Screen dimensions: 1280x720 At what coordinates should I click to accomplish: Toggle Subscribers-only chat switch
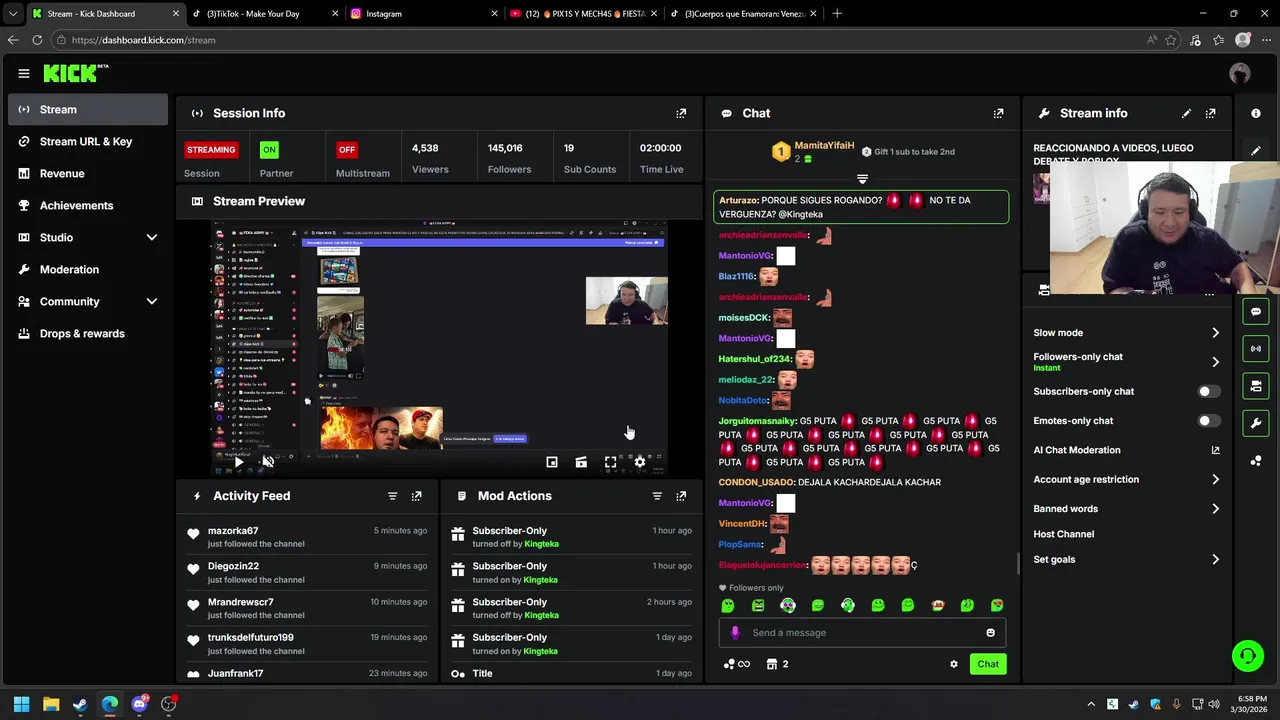pos(1209,392)
